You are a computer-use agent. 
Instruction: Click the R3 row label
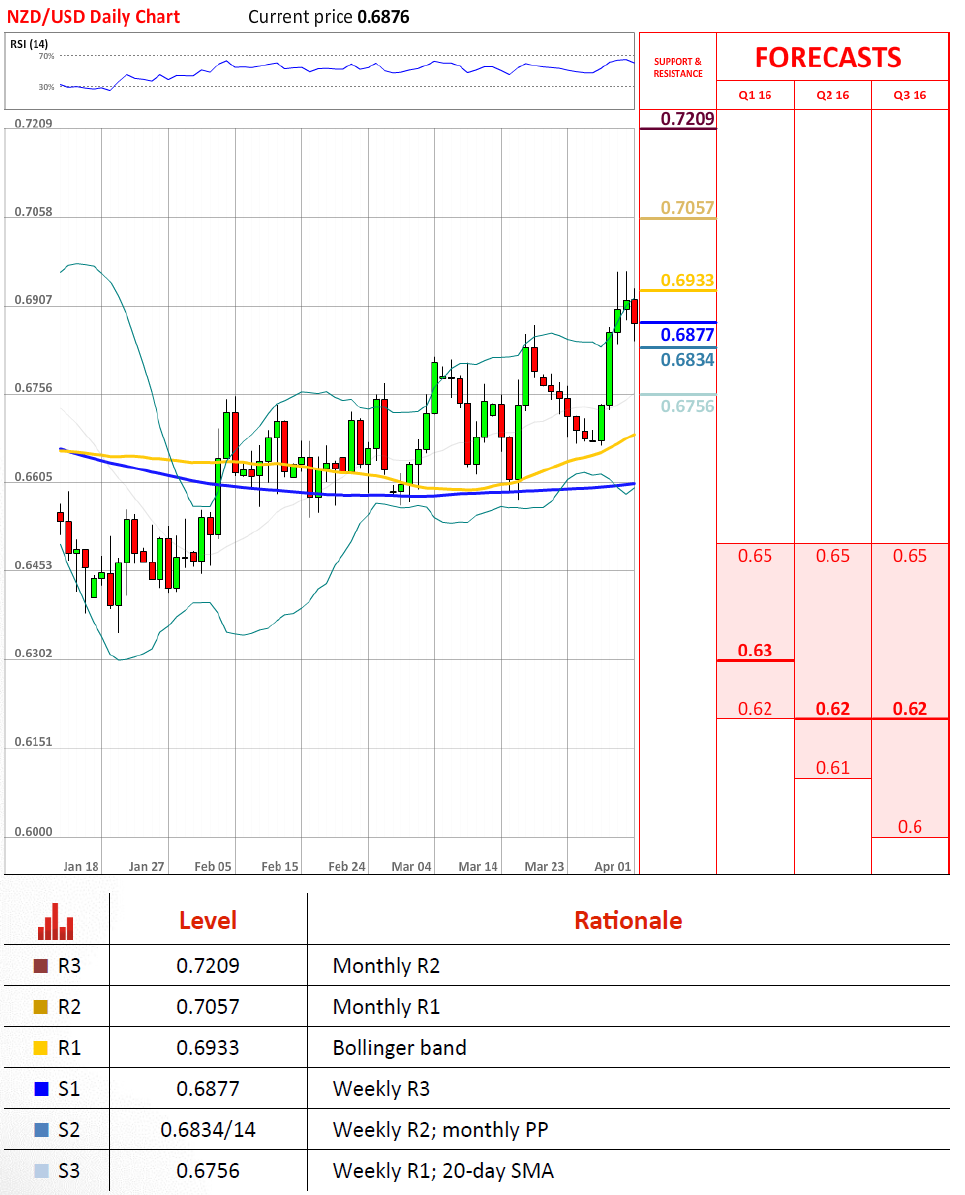[69, 966]
